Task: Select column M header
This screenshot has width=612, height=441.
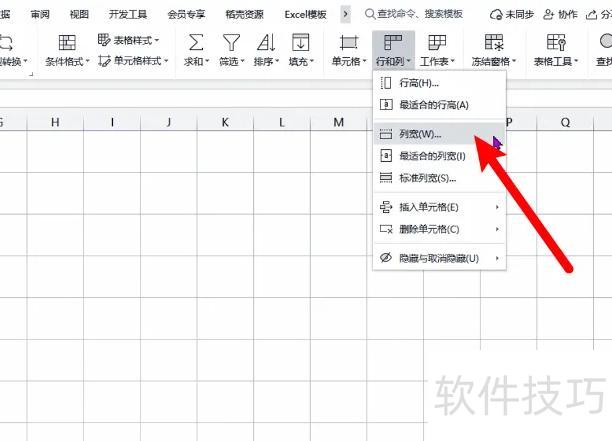Action: point(338,122)
